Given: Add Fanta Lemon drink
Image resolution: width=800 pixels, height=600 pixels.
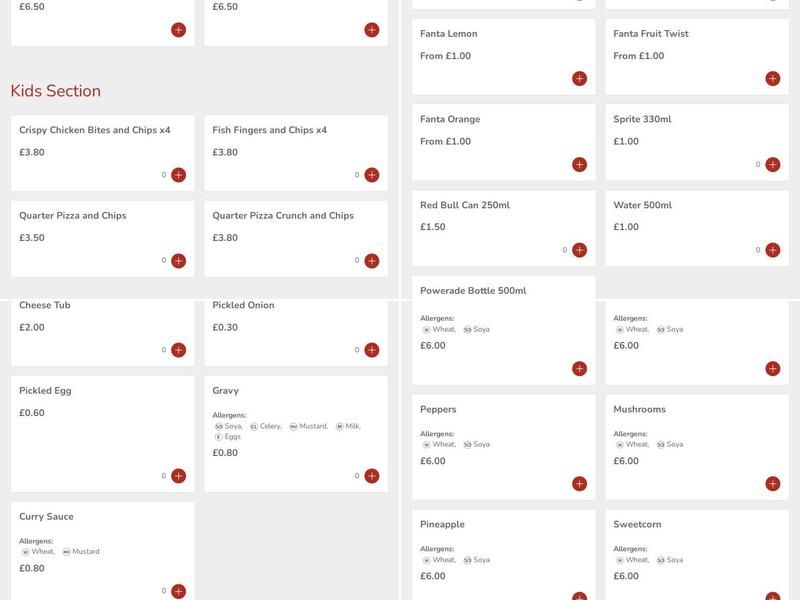Looking at the screenshot, I should point(579,79).
